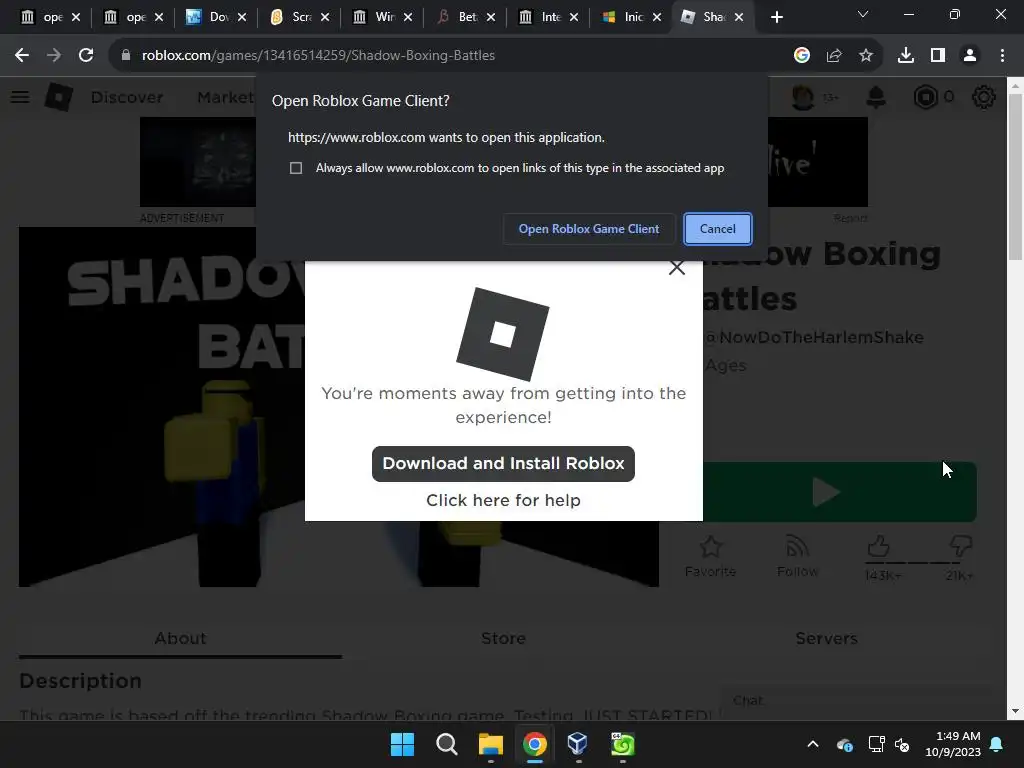Like the game with thumbs up
Screen dimensions: 1024x768
[879, 546]
